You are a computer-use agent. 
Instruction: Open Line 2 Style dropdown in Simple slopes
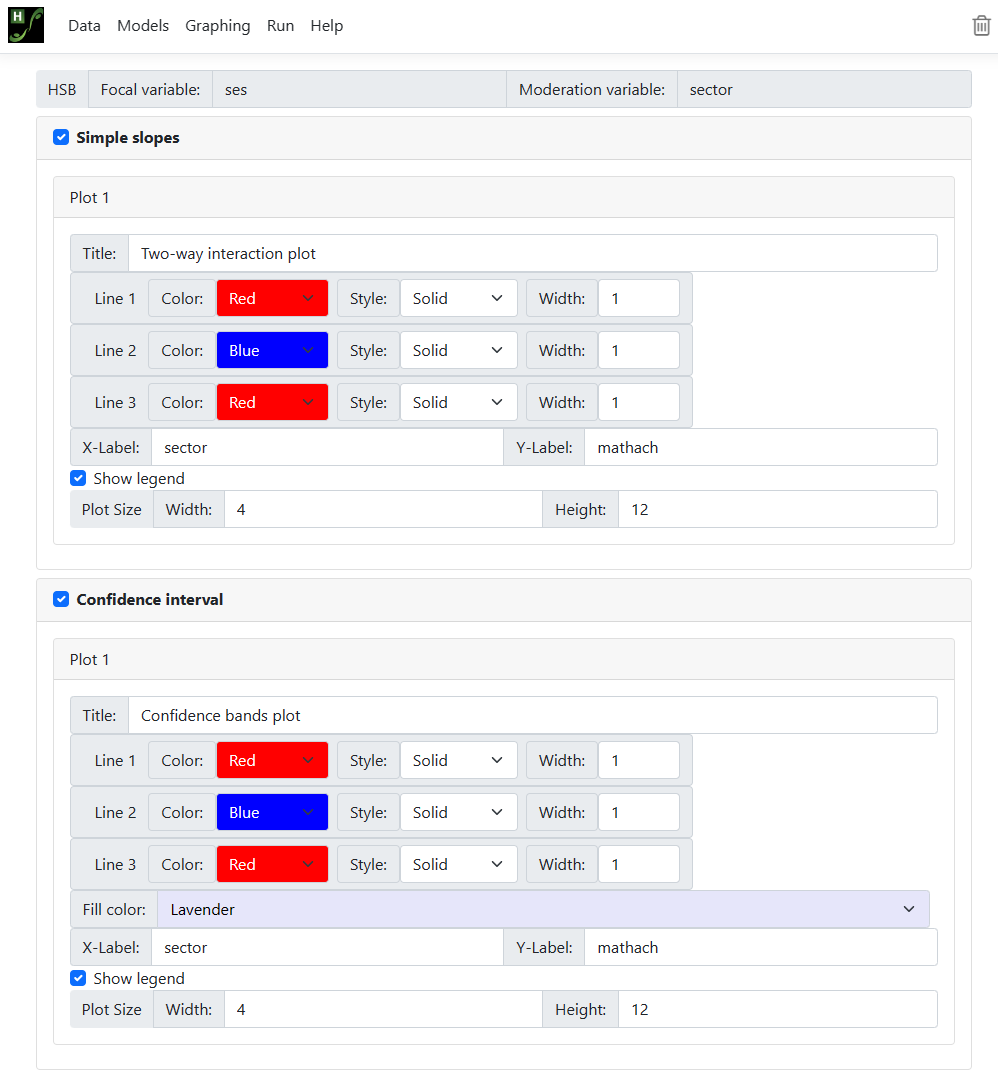[458, 351]
